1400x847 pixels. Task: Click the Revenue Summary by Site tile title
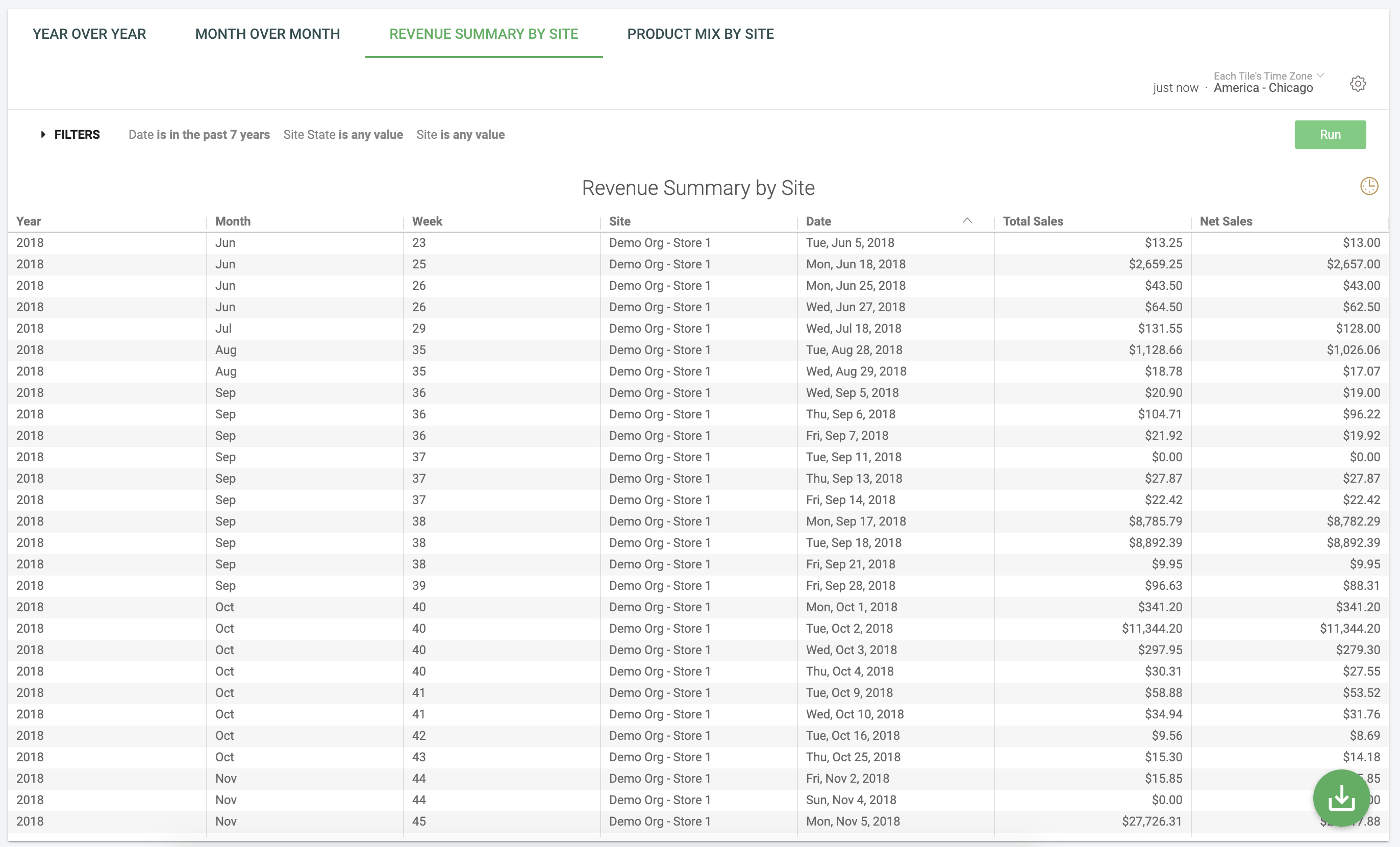698,188
